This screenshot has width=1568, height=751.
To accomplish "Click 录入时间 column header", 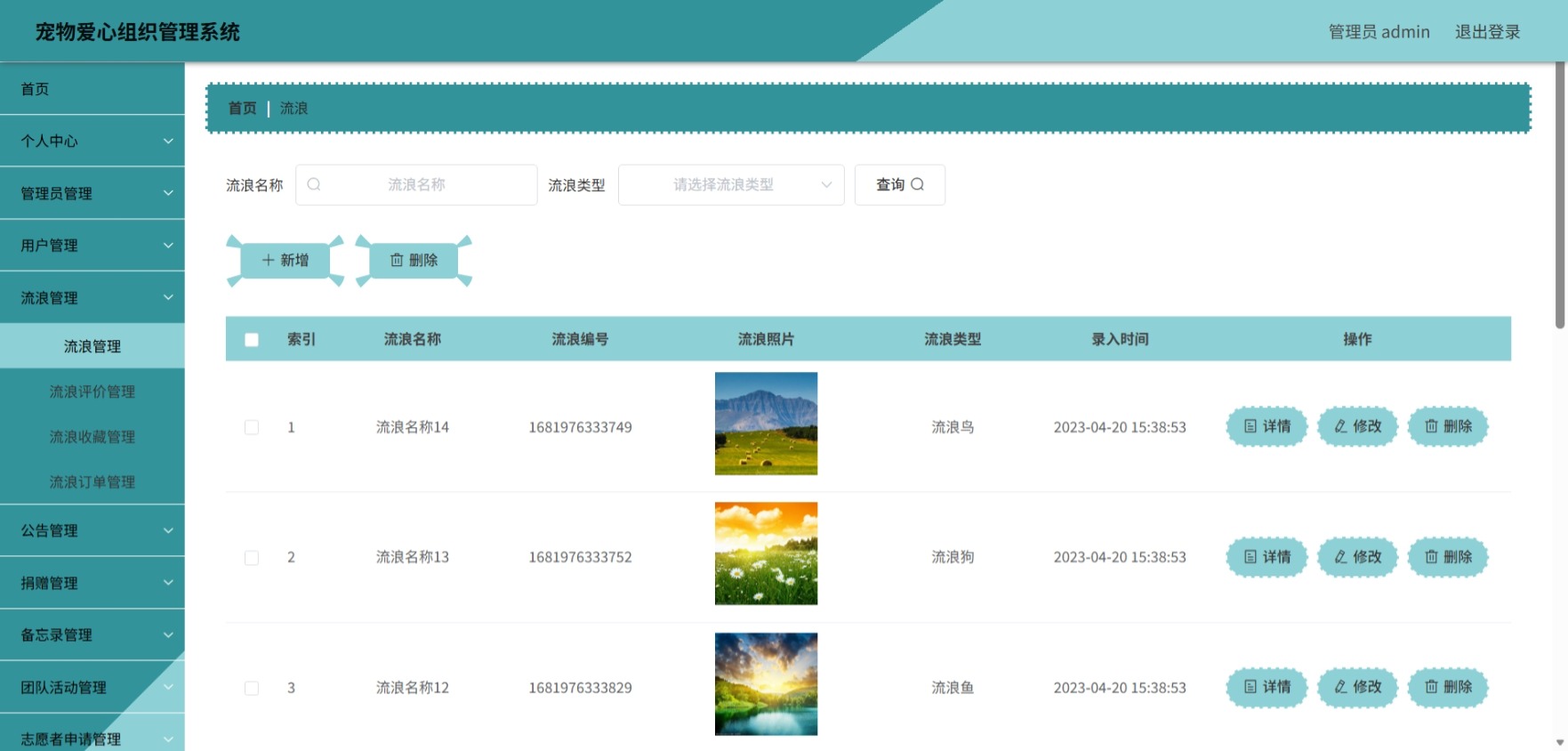I will coord(1120,339).
